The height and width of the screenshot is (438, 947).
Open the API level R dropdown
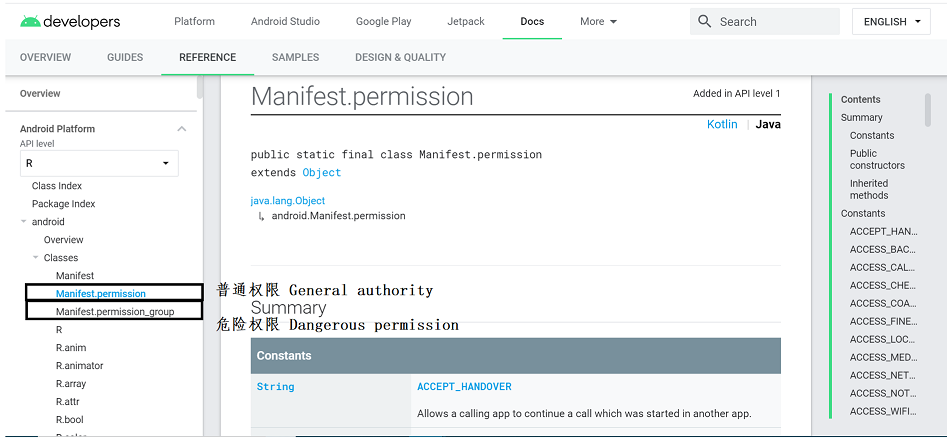pos(99,164)
